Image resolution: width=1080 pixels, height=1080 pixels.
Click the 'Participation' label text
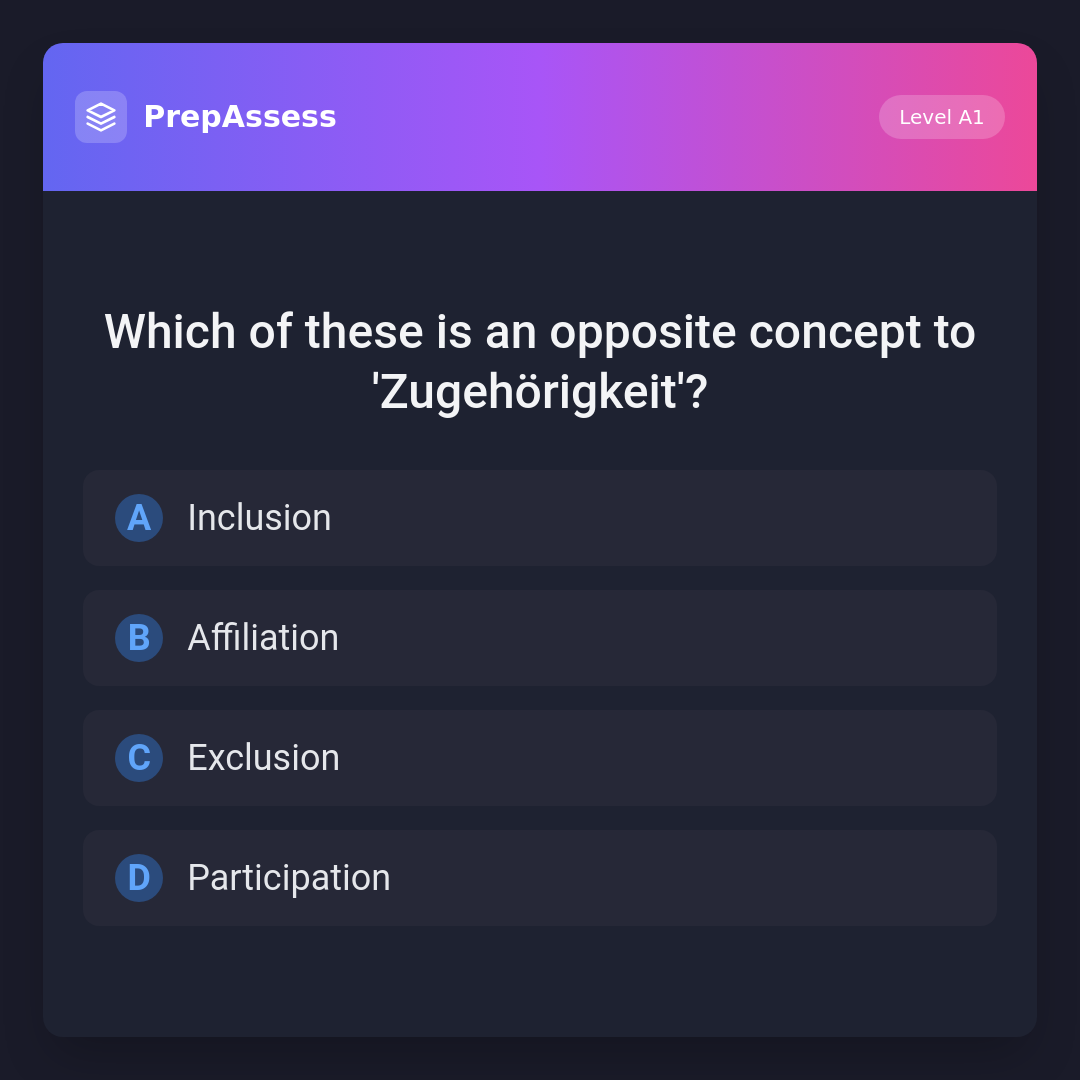(289, 878)
